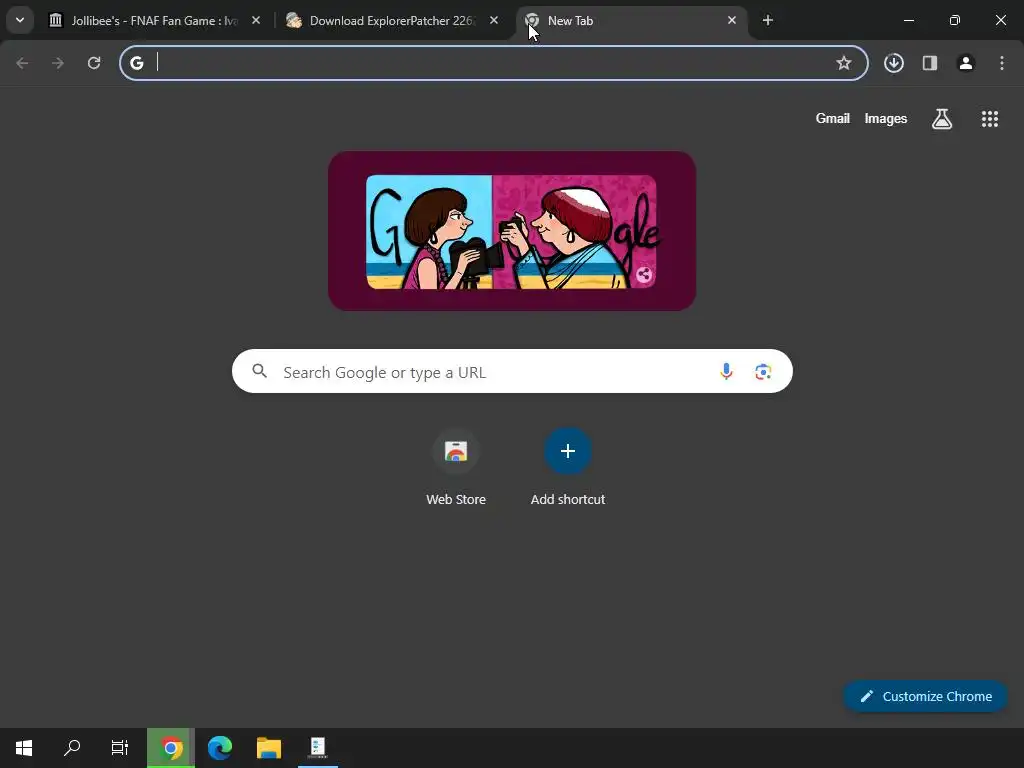Close the New Tab tab
Image resolution: width=1024 pixels, height=768 pixels.
tap(732, 20)
